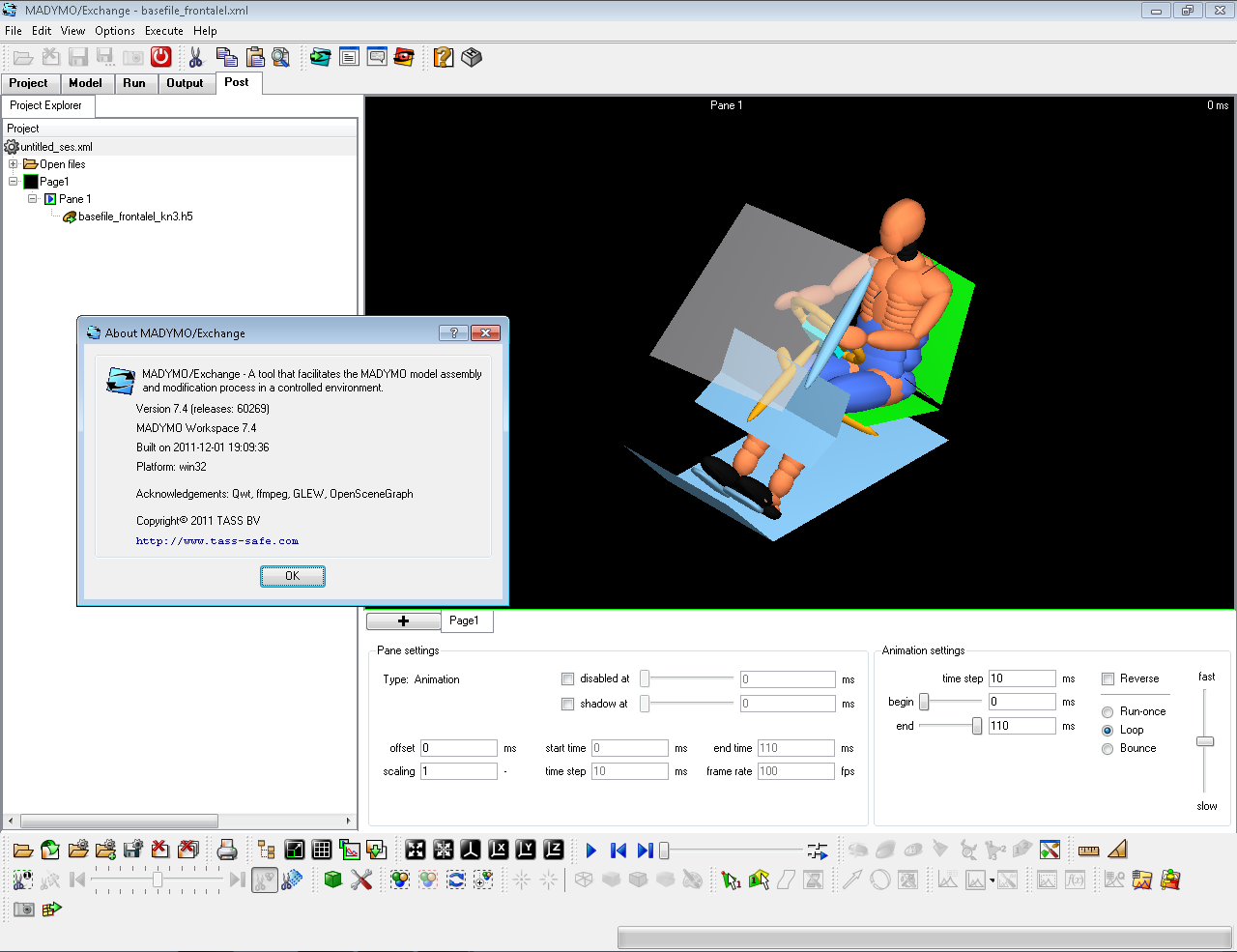Collapse the Page1 tree node
Viewport: 1237px width, 952px height.
14,182
